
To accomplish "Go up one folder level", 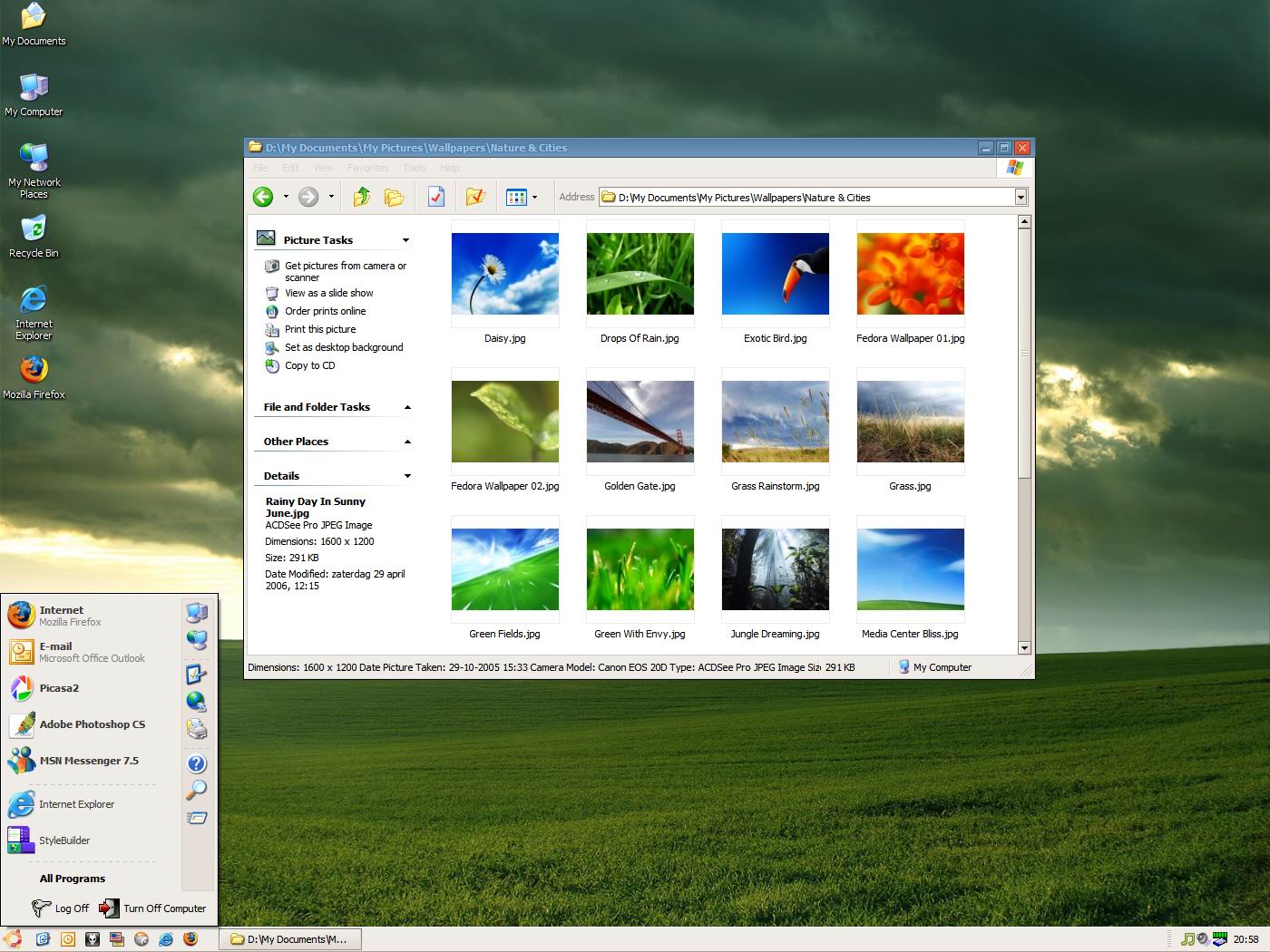I will (x=362, y=197).
